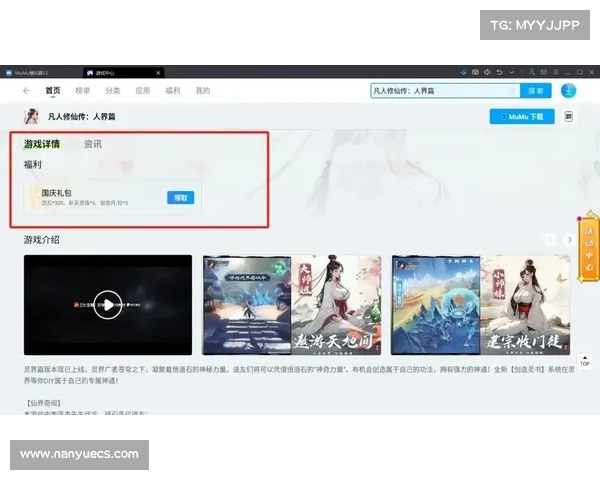Show previous screenshots with left arrow

click(x=550, y=240)
